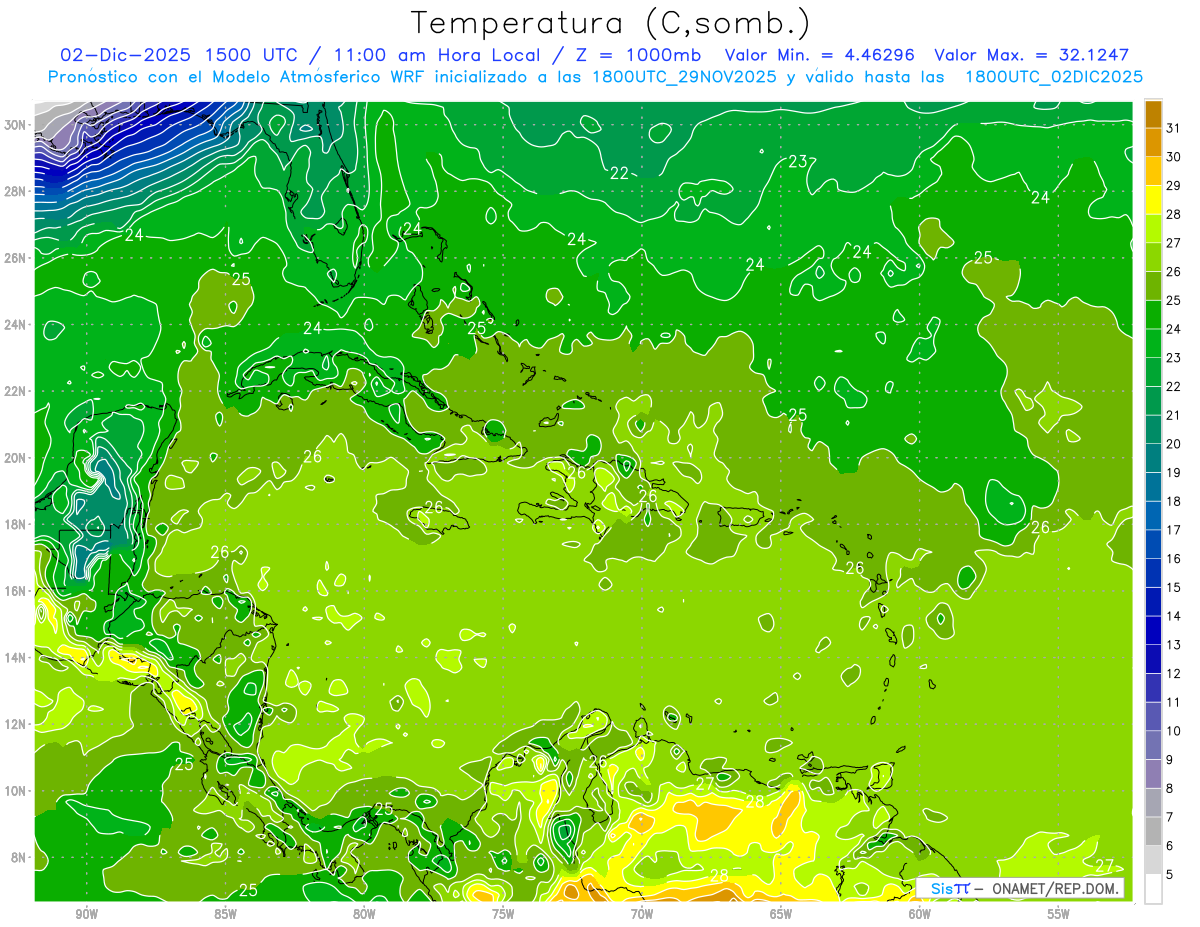
Task: Click the latitude axis label "16N"
Action: click(17, 591)
